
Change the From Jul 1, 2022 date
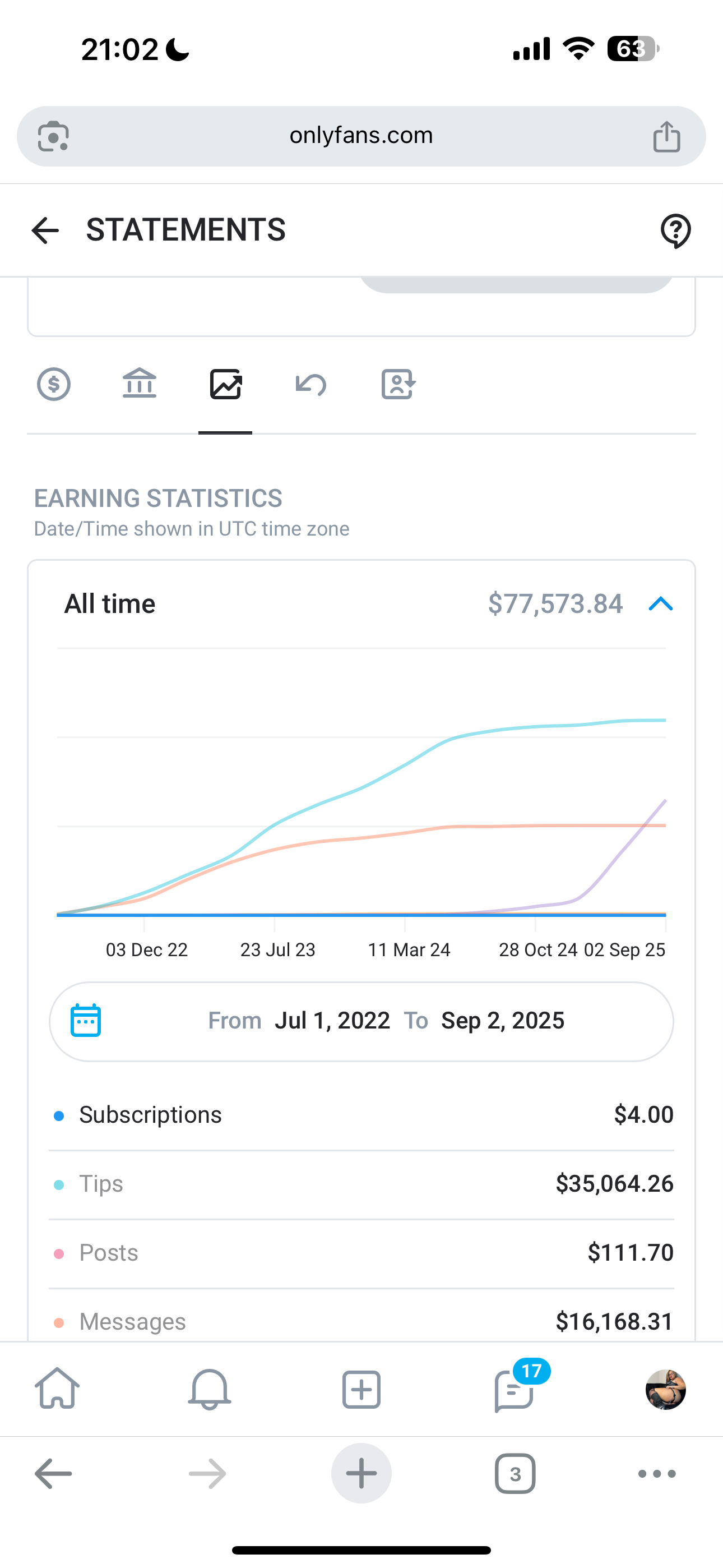click(332, 1021)
